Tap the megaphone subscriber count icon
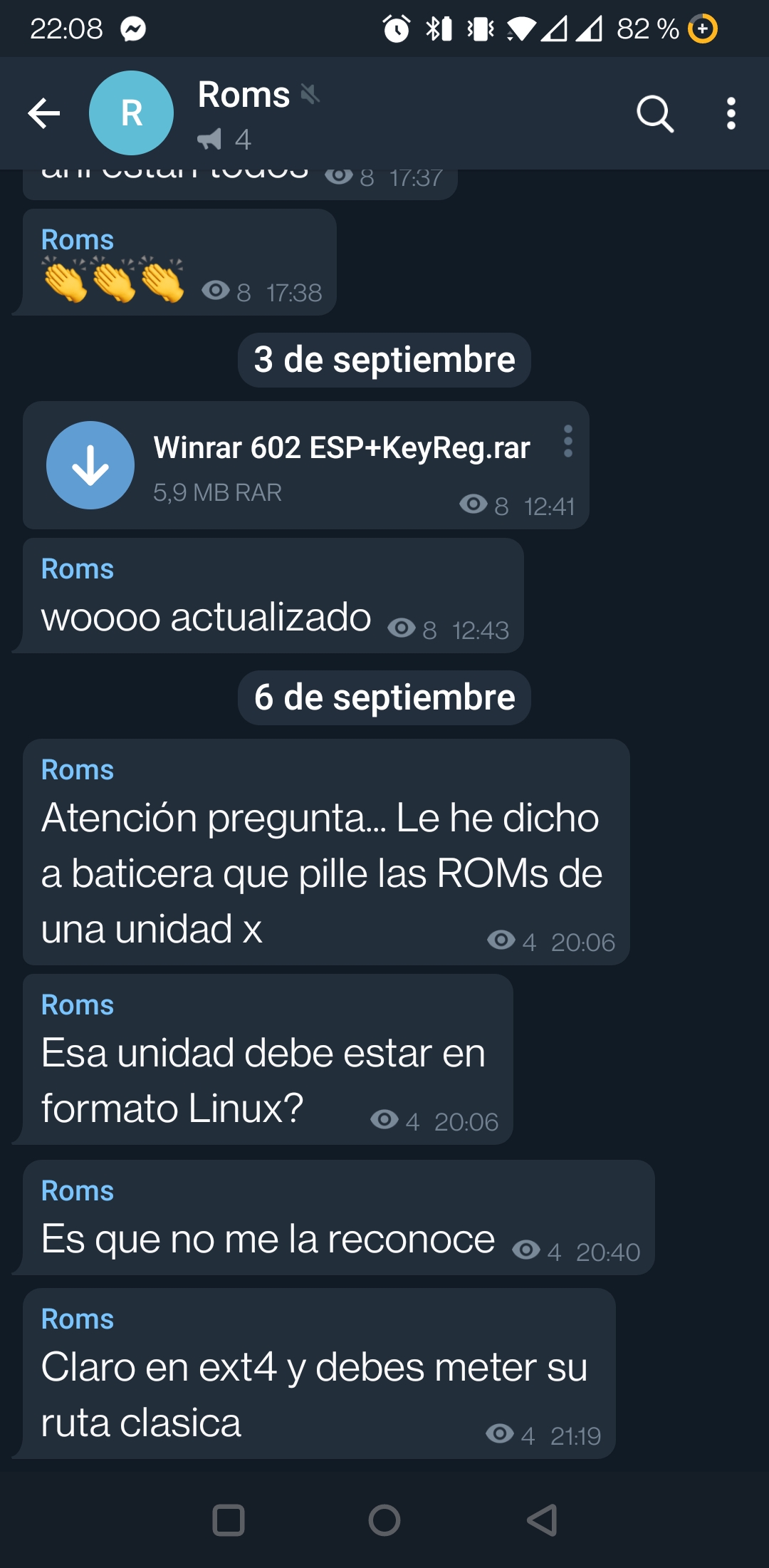Image resolution: width=769 pixels, height=1568 pixels. (209, 139)
